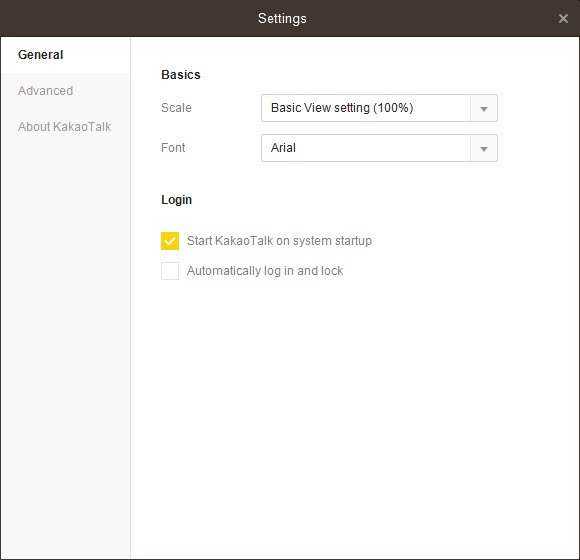This screenshot has height=560, width=580.
Task: Click the Settings title bar text
Action: [282, 18]
